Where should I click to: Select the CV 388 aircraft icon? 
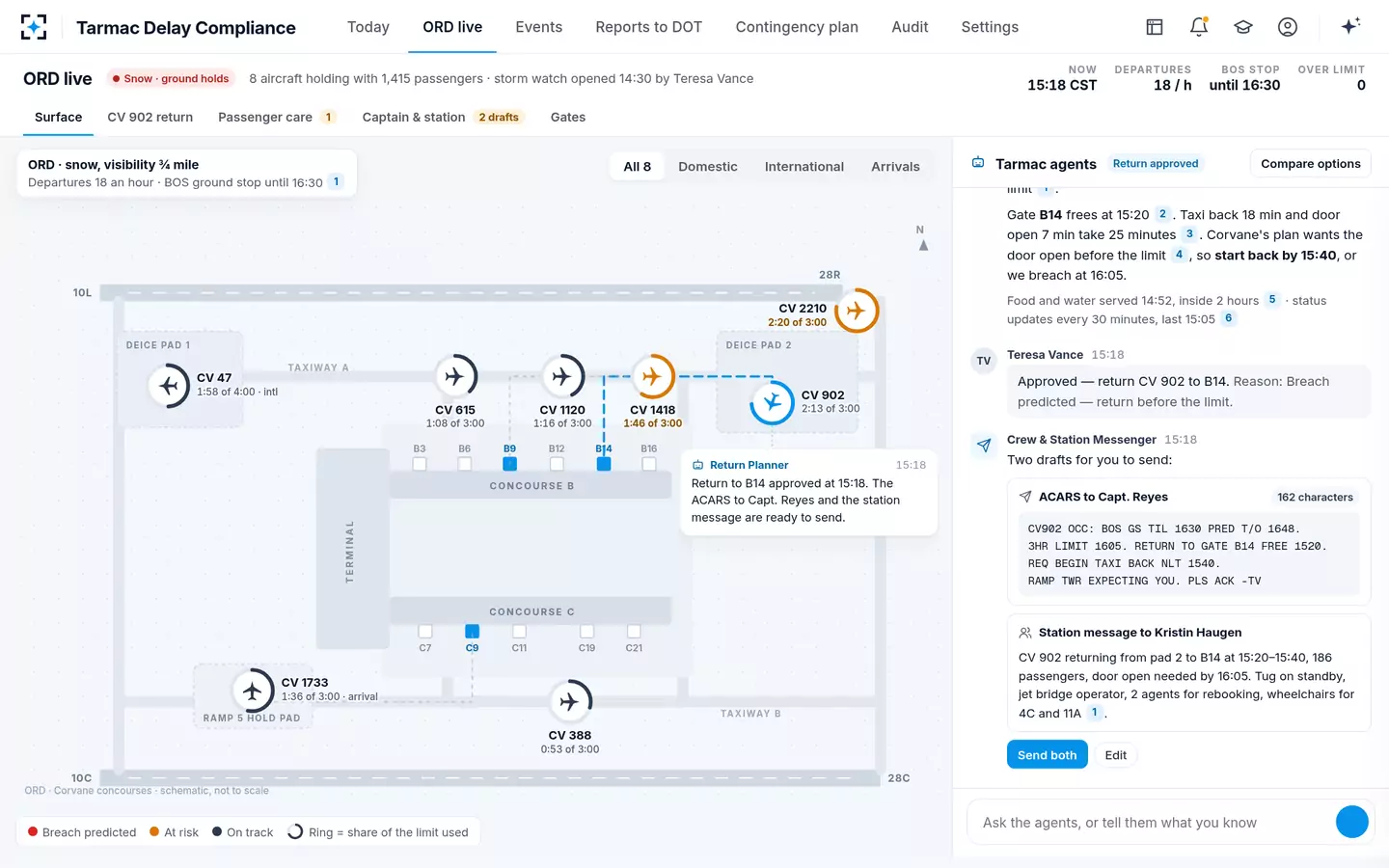point(569,701)
